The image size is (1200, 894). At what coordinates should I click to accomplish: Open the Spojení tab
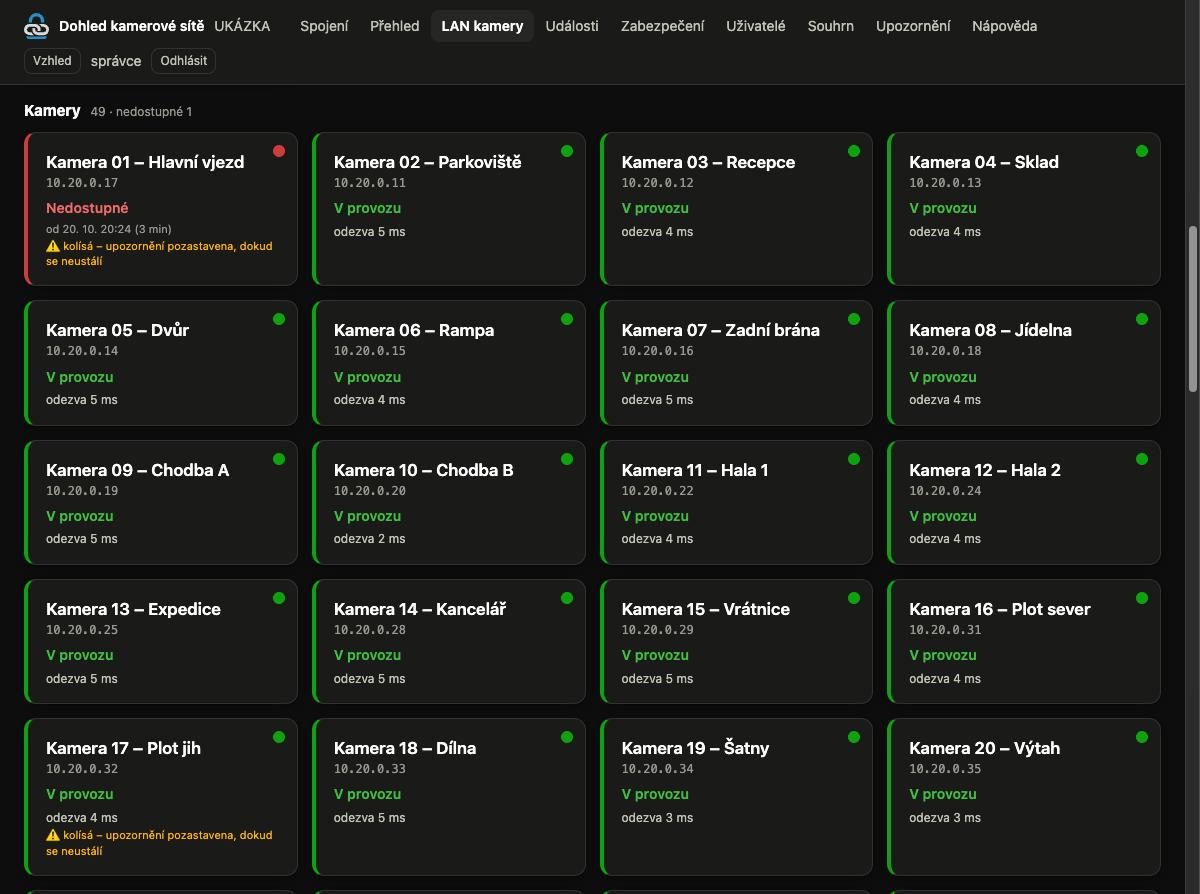pyautogui.click(x=324, y=26)
